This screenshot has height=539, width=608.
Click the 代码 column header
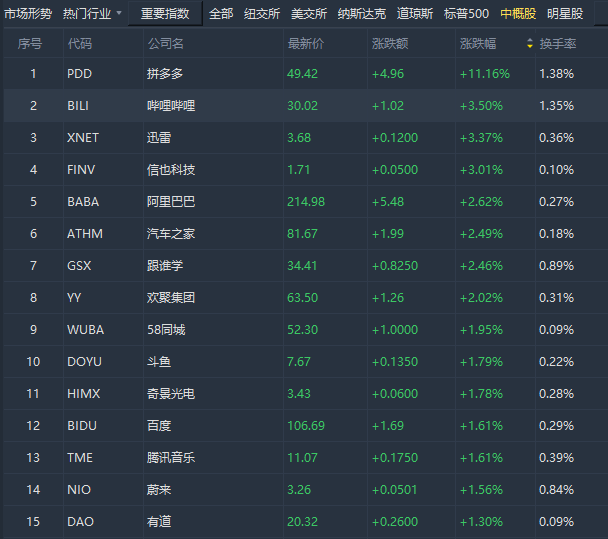(79, 43)
